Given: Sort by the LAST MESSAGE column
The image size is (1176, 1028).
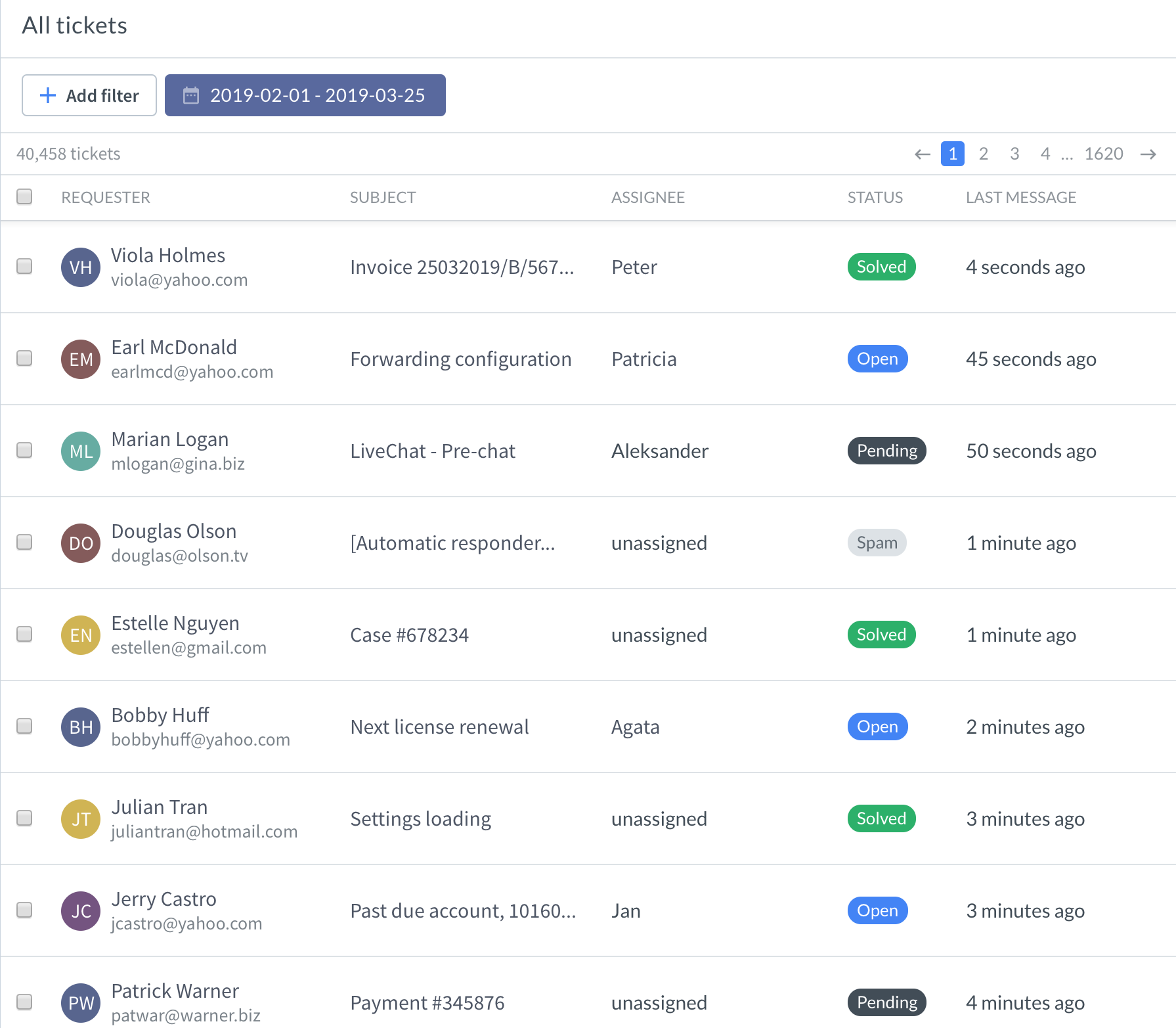Looking at the screenshot, I should pos(1021,197).
